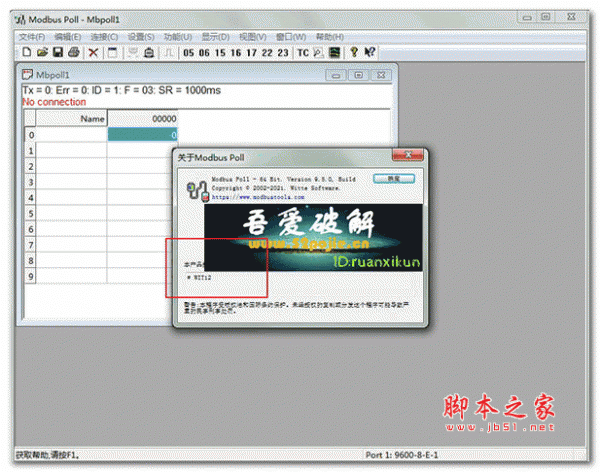Click the OK button in About dialog
Viewport: 600px width, 472px height.
[394, 179]
